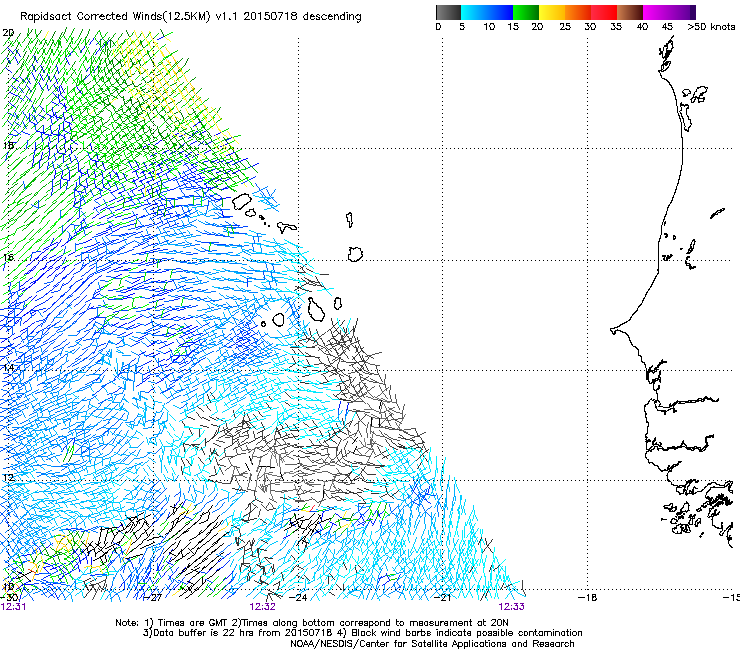
Task: Click the longitude label -21
Action: 442,598
